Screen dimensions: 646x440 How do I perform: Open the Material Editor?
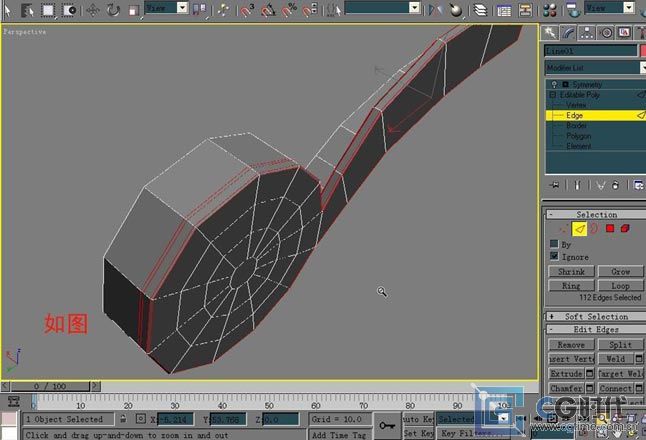[550, 10]
